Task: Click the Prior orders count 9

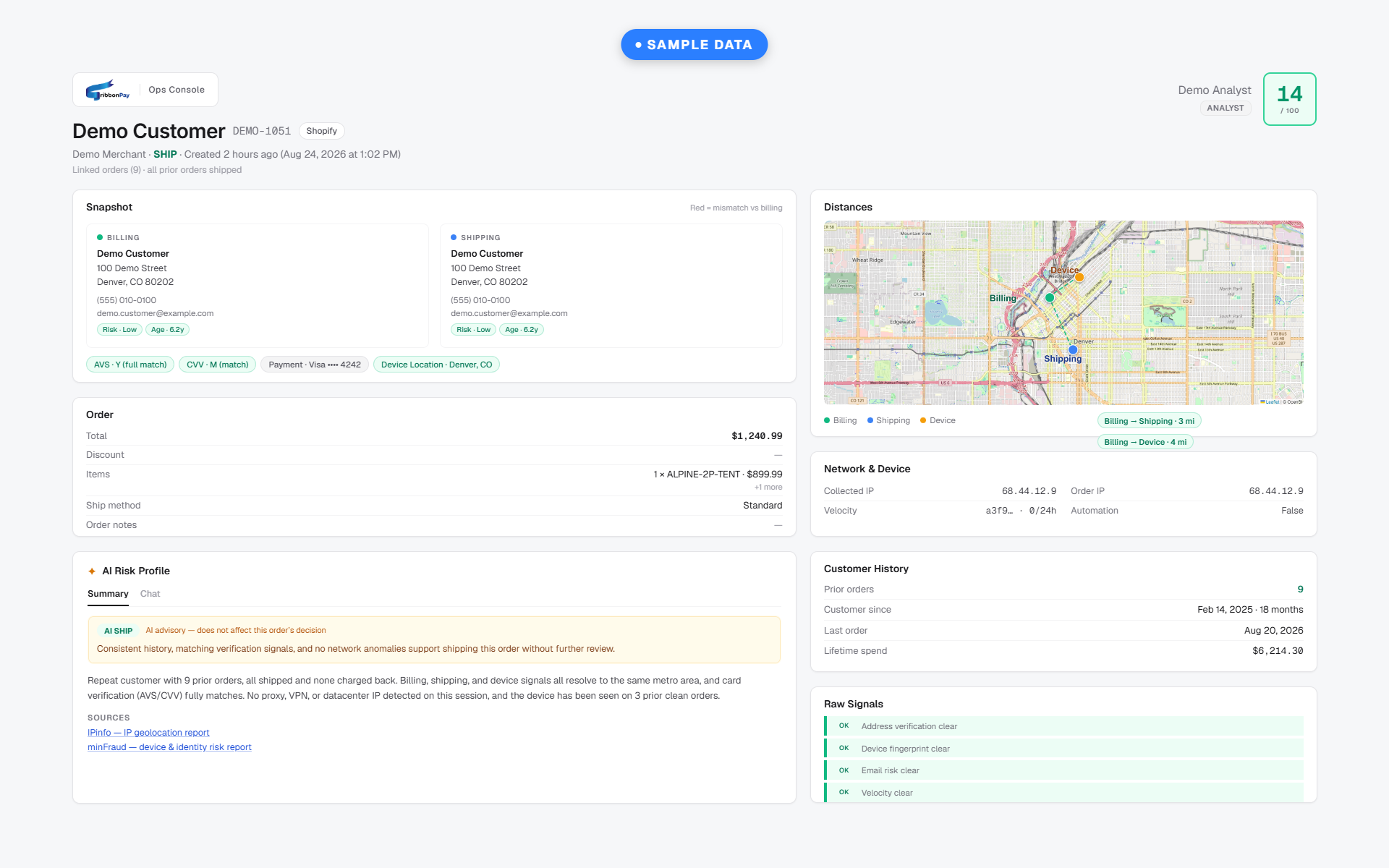Action: [x=1300, y=590]
